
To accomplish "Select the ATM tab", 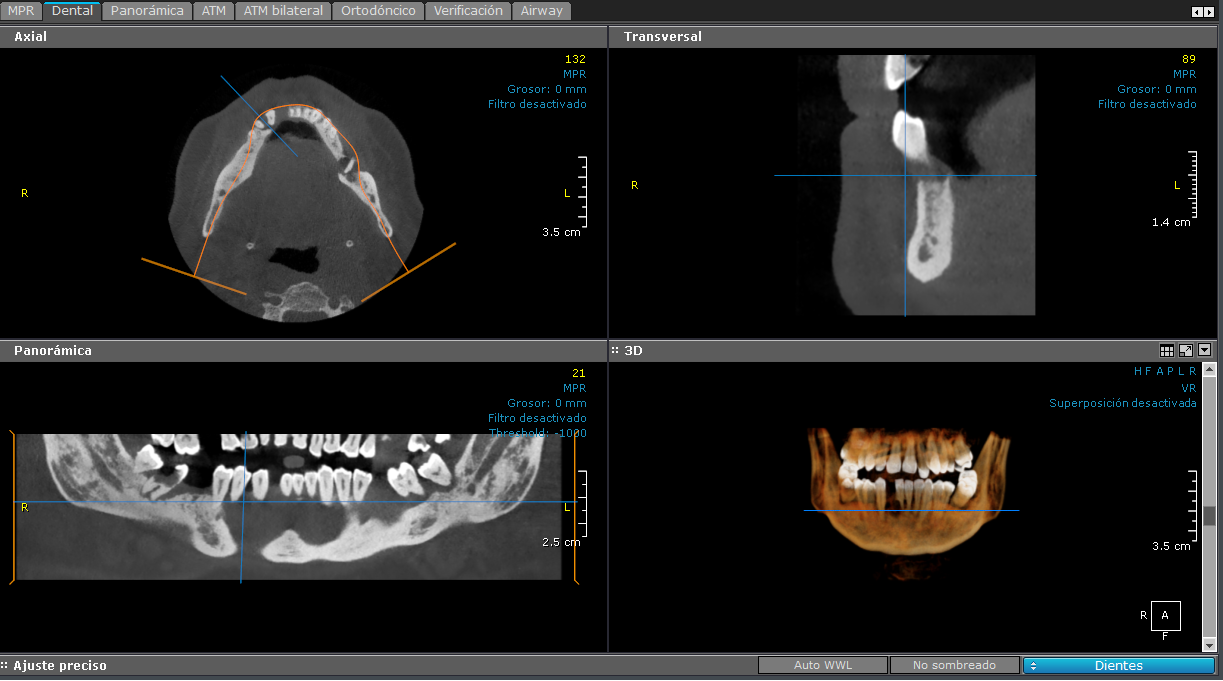I will click(x=213, y=11).
